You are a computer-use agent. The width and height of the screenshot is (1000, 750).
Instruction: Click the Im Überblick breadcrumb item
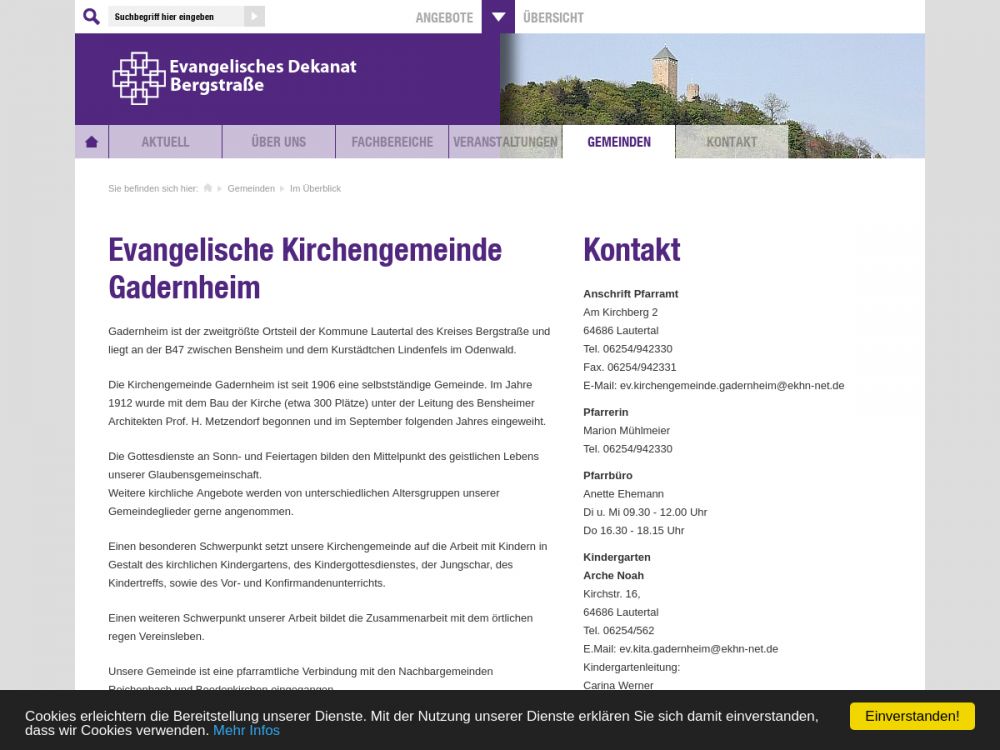[315, 188]
